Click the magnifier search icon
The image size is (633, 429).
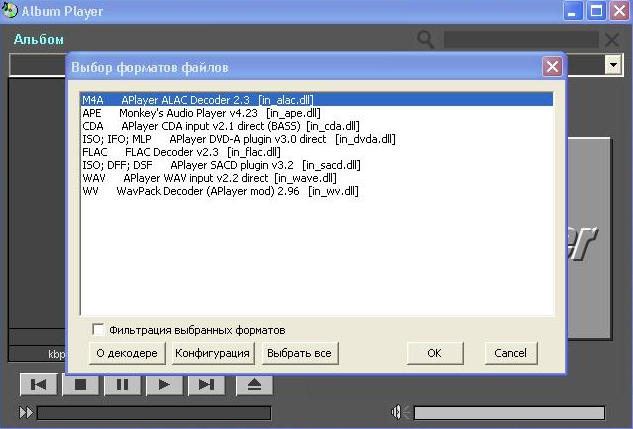click(425, 40)
